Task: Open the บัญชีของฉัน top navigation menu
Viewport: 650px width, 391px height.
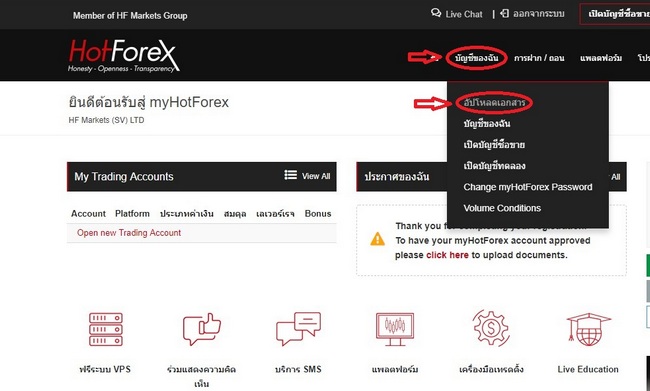Action: [x=476, y=58]
